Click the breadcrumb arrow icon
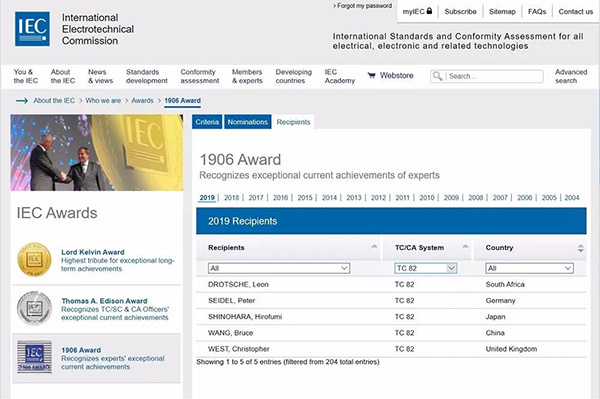Viewport: 600px width, 399px height. pos(22,101)
